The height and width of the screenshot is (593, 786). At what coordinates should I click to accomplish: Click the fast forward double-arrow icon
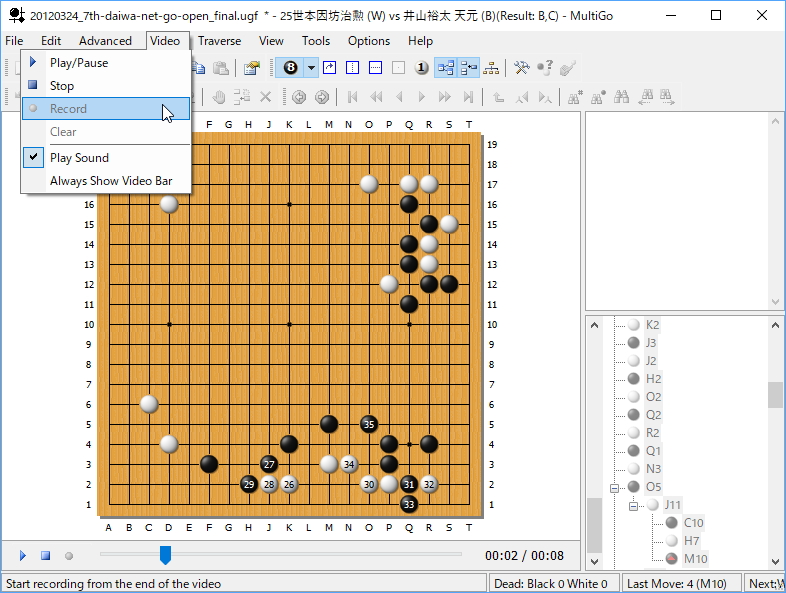[445, 97]
